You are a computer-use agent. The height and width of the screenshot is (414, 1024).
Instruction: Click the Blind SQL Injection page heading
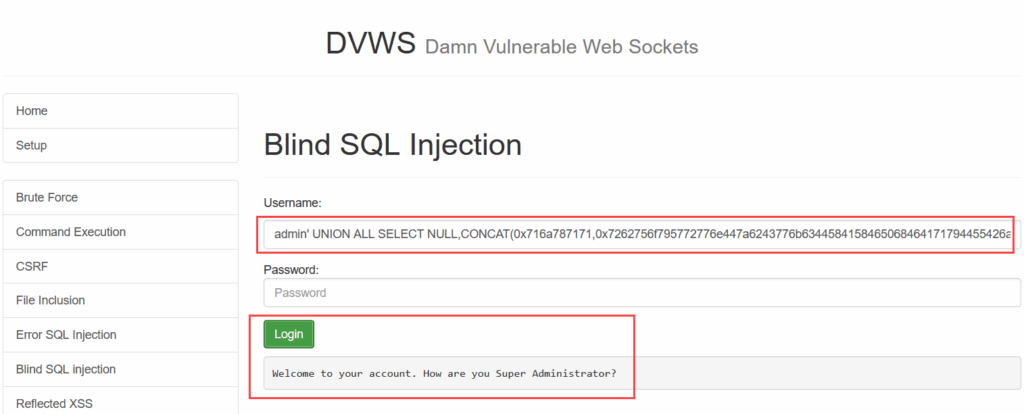392,145
